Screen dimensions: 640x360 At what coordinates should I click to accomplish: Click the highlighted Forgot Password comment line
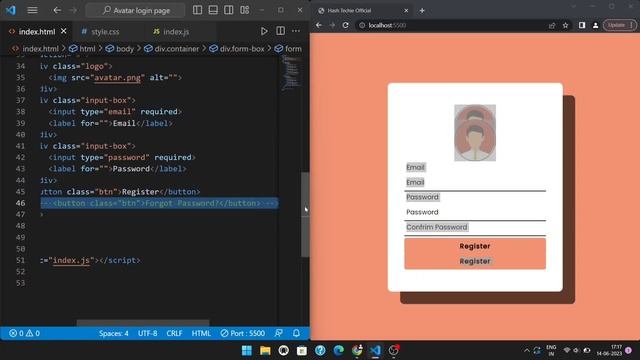click(159, 203)
